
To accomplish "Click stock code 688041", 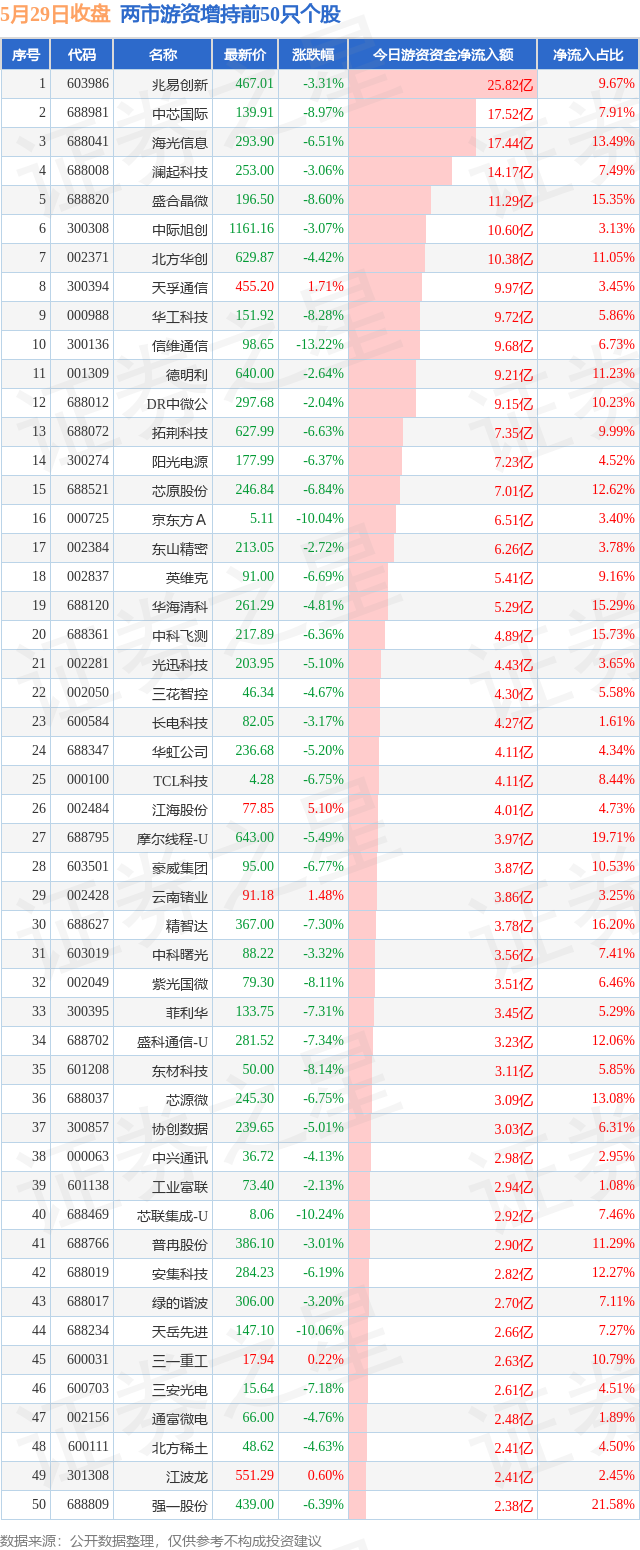I will click(x=88, y=142).
